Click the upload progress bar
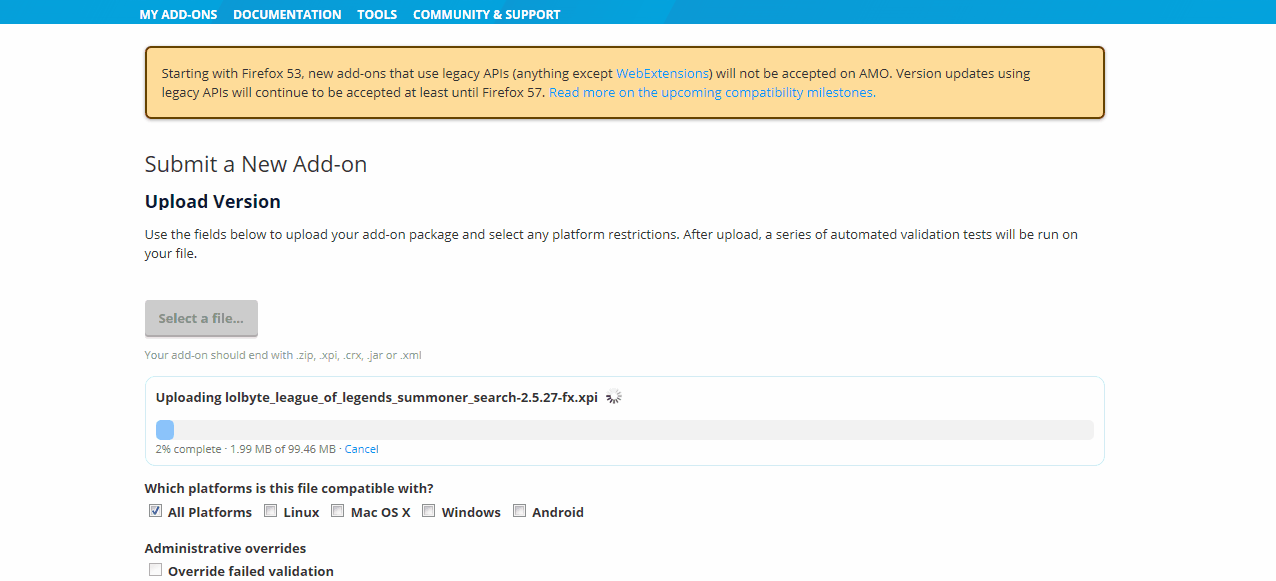Screen dimensions: 1276x581 [624, 430]
